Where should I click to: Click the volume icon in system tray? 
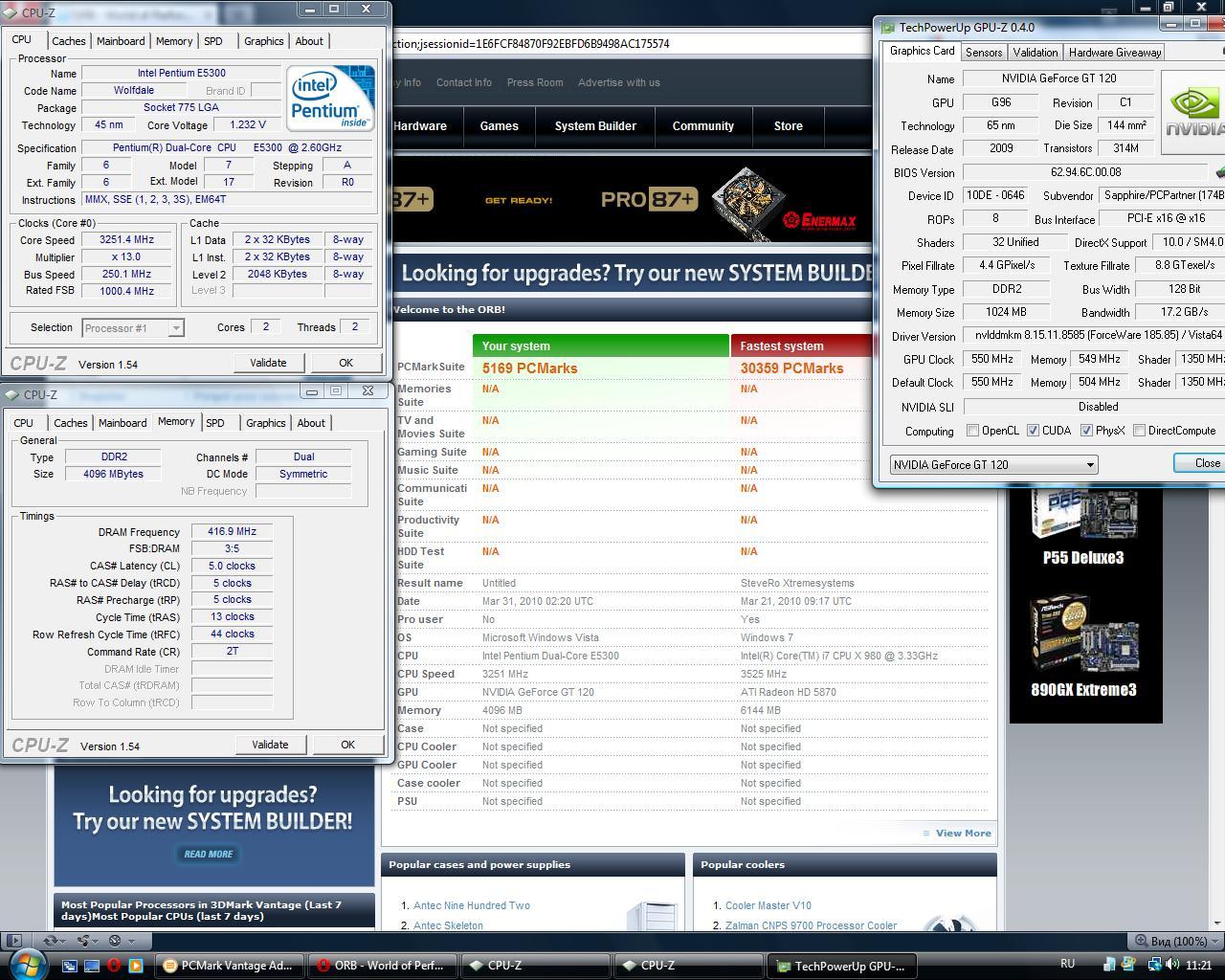pos(1172,965)
